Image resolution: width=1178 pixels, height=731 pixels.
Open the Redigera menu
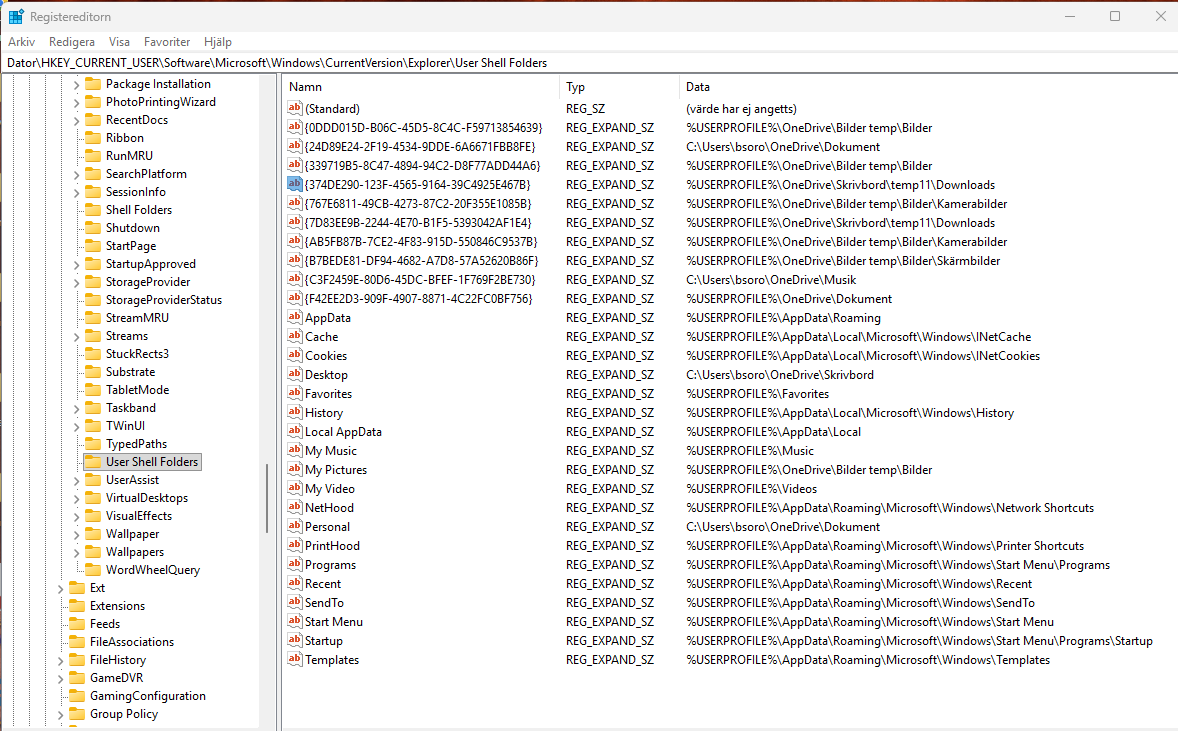(72, 42)
